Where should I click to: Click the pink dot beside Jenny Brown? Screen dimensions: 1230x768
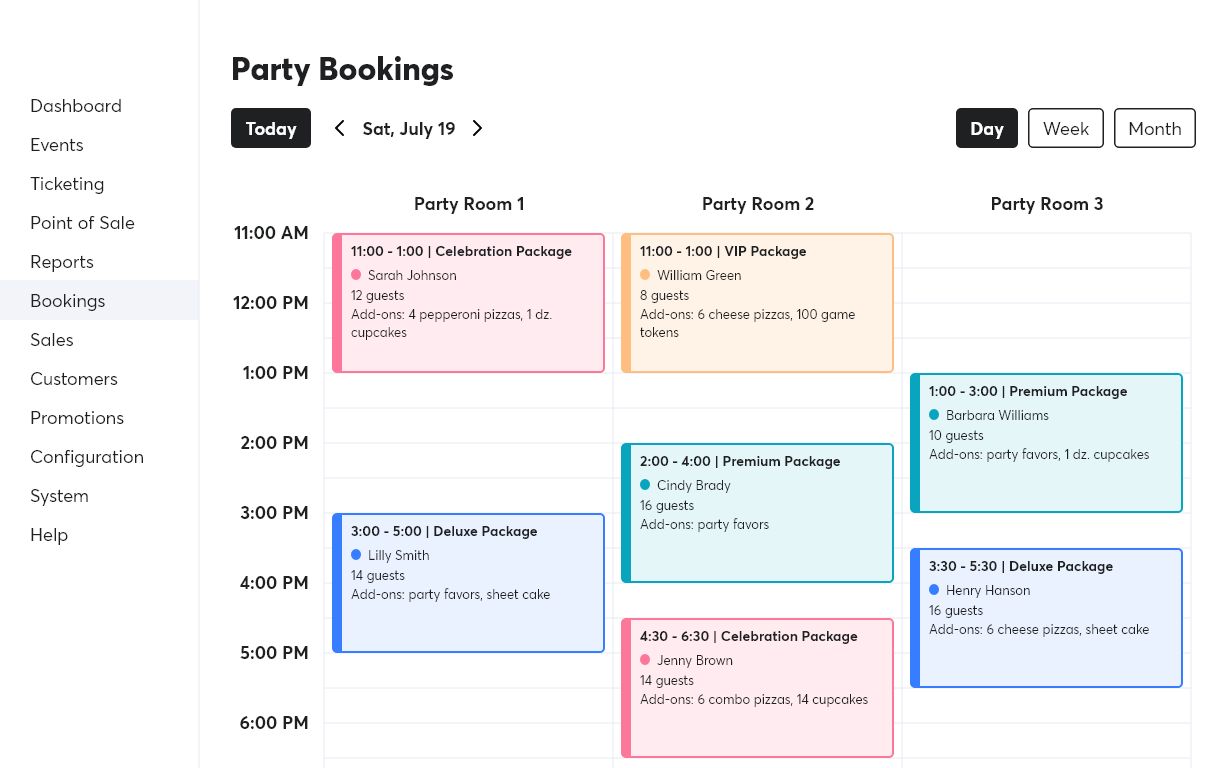click(645, 660)
